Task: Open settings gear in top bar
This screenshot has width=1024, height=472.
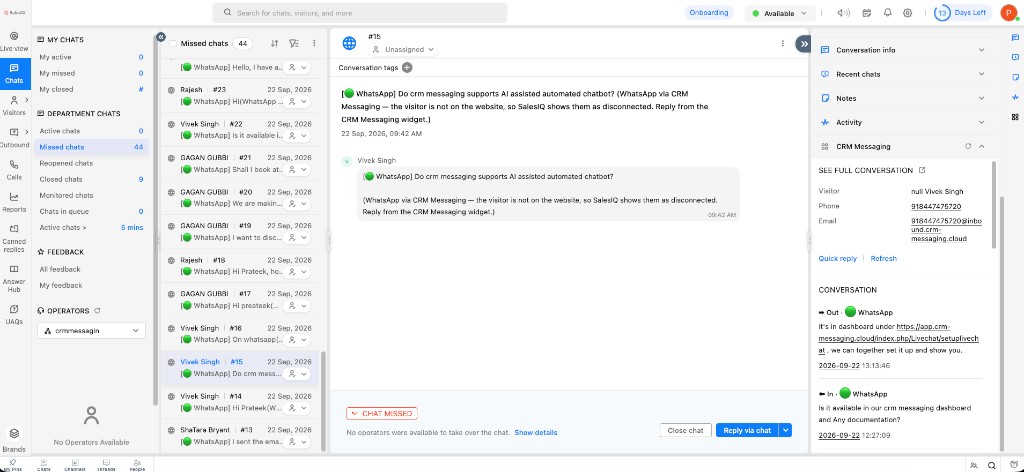Action: 908,13
